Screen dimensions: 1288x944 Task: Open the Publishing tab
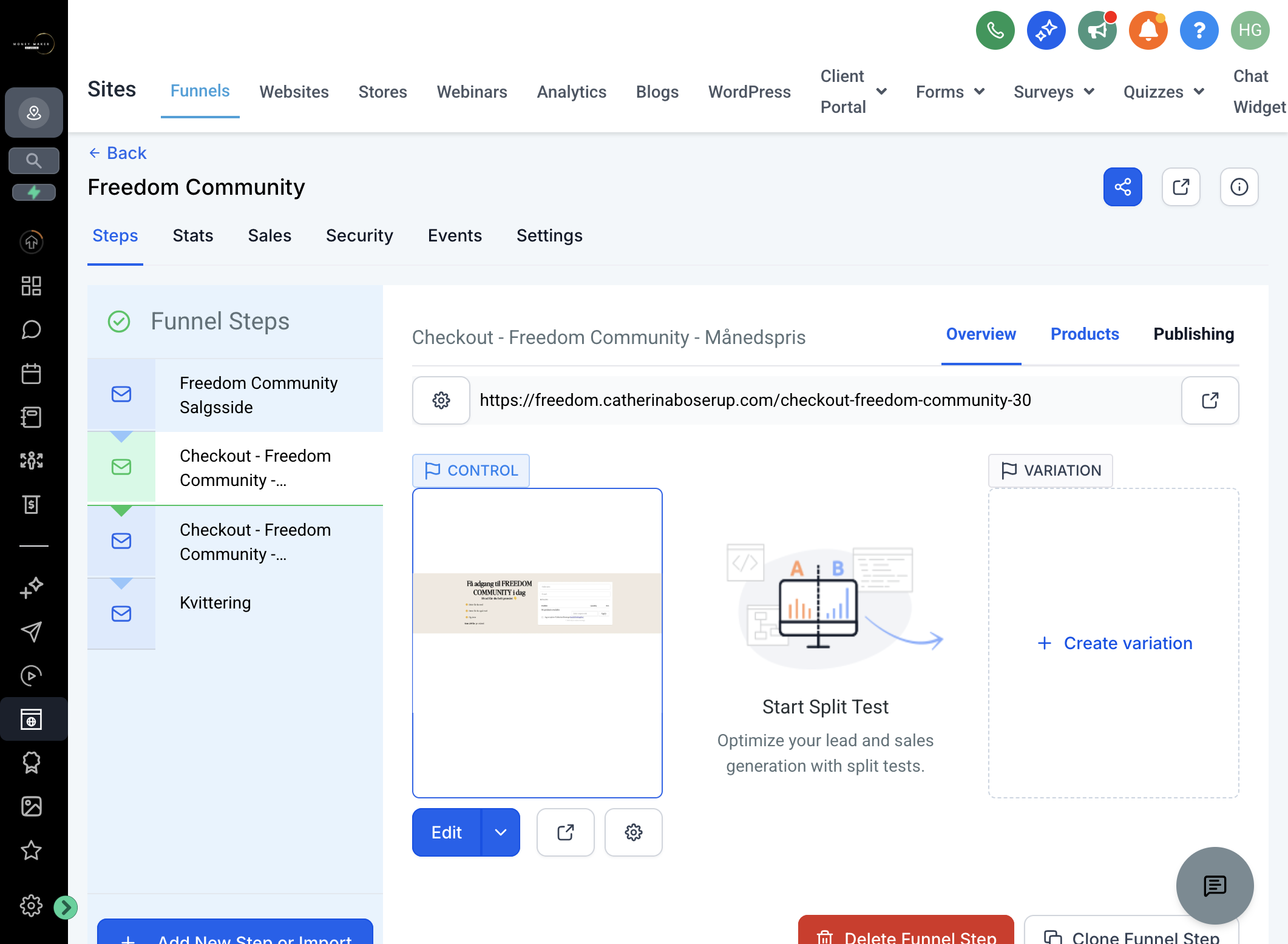point(1193,334)
